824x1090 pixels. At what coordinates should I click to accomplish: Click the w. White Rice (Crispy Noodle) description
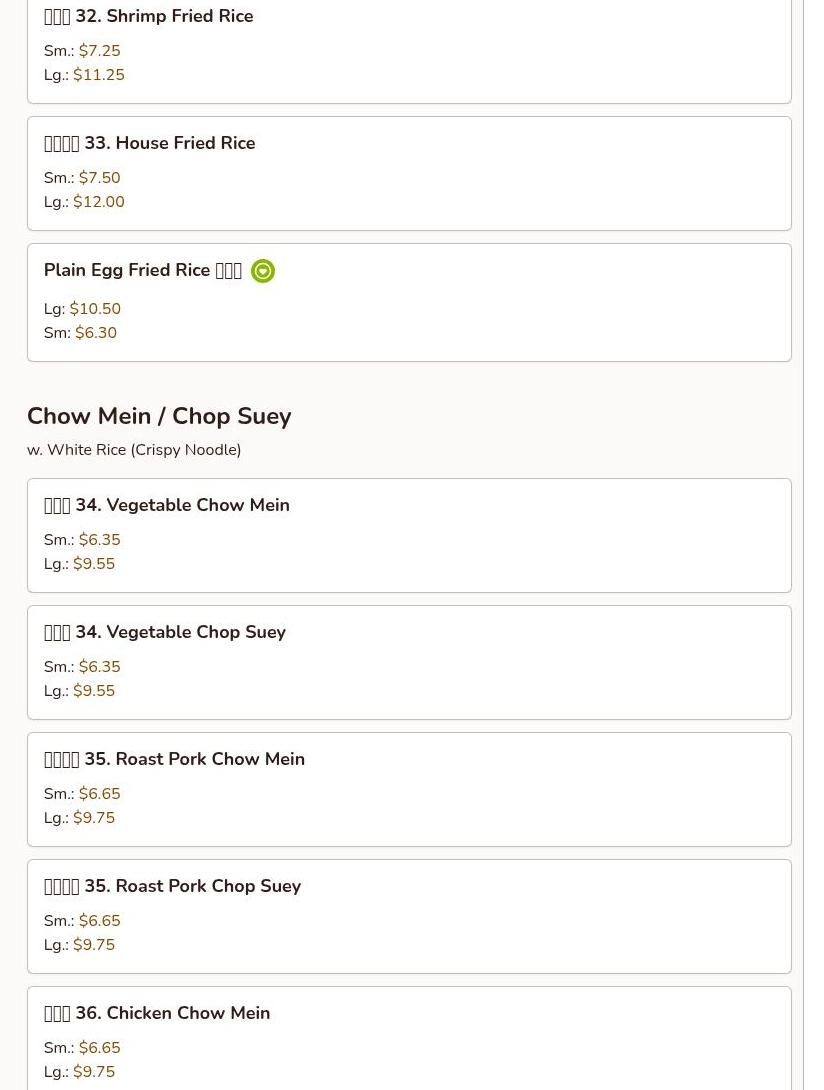click(134, 450)
